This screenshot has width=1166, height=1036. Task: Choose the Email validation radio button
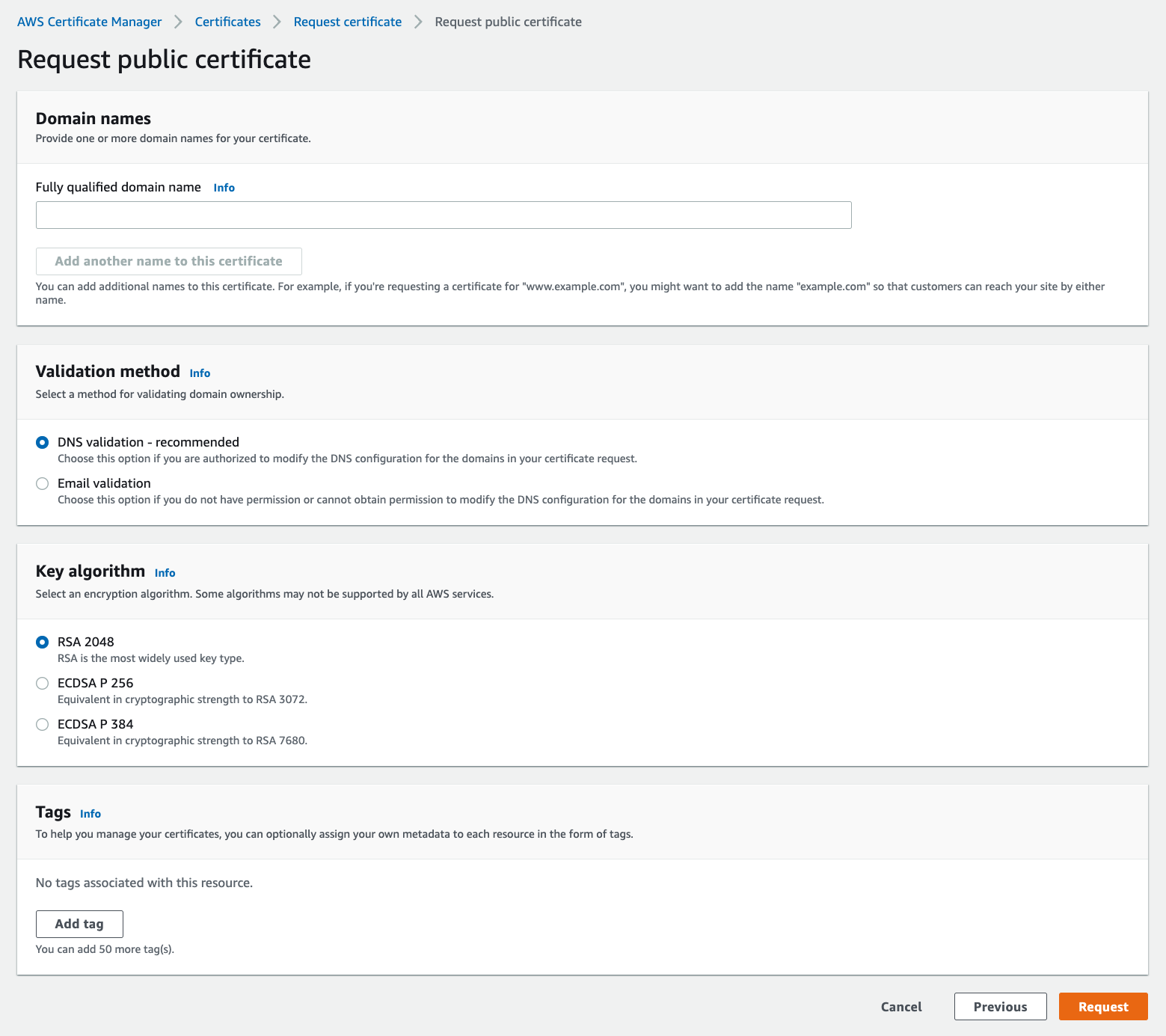[43, 483]
